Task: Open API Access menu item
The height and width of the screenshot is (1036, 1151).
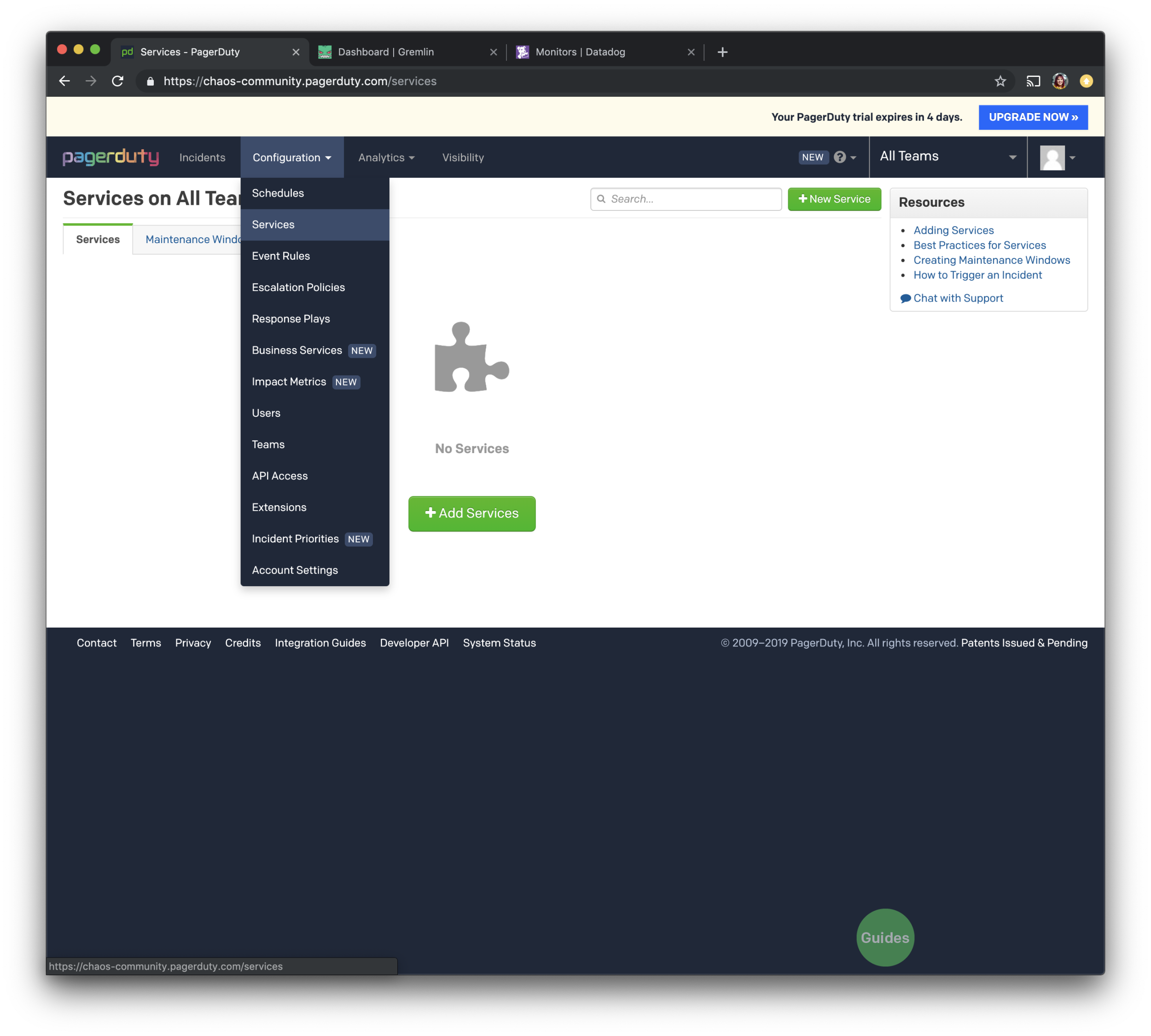Action: click(x=315, y=476)
